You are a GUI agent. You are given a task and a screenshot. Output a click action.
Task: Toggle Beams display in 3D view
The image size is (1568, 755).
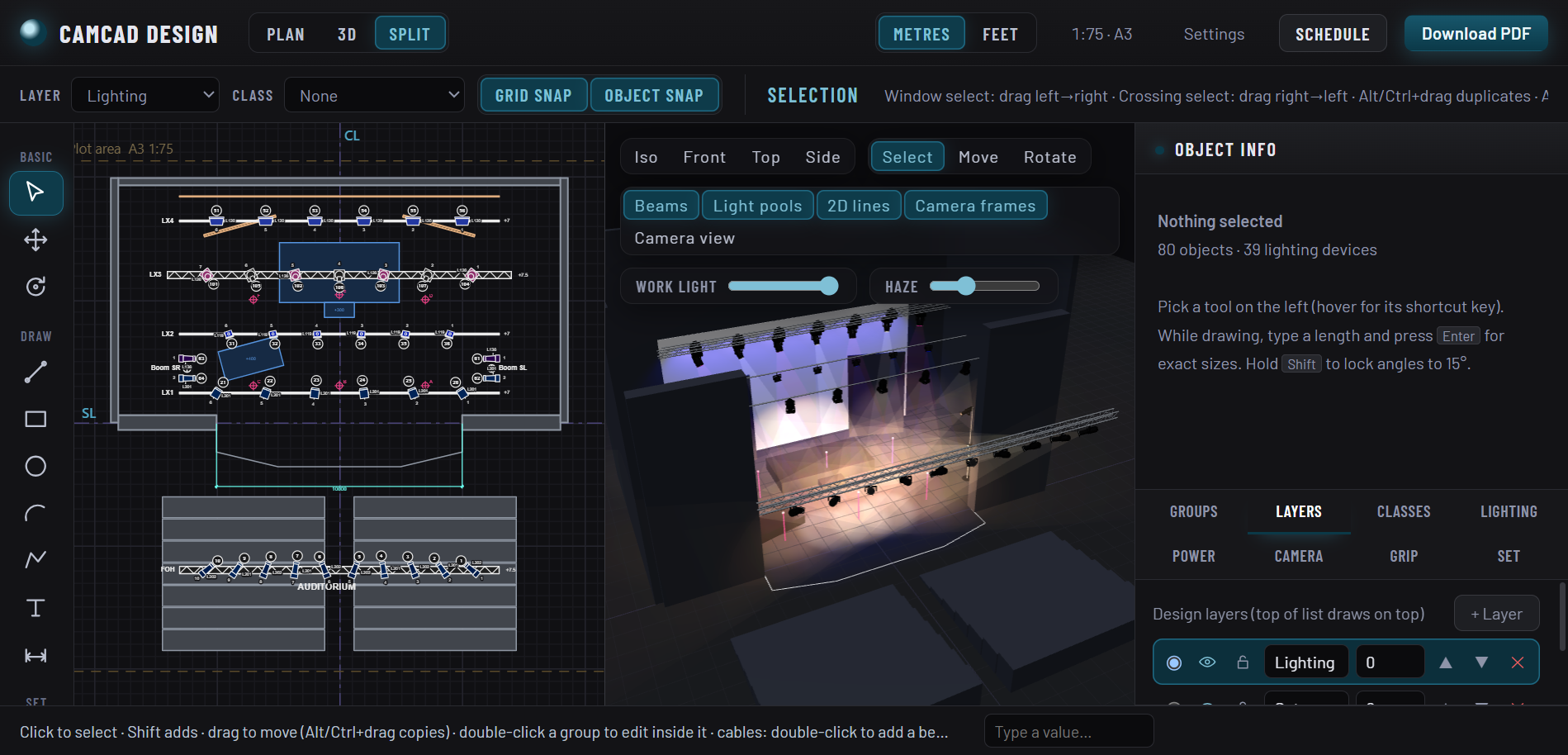pos(661,206)
